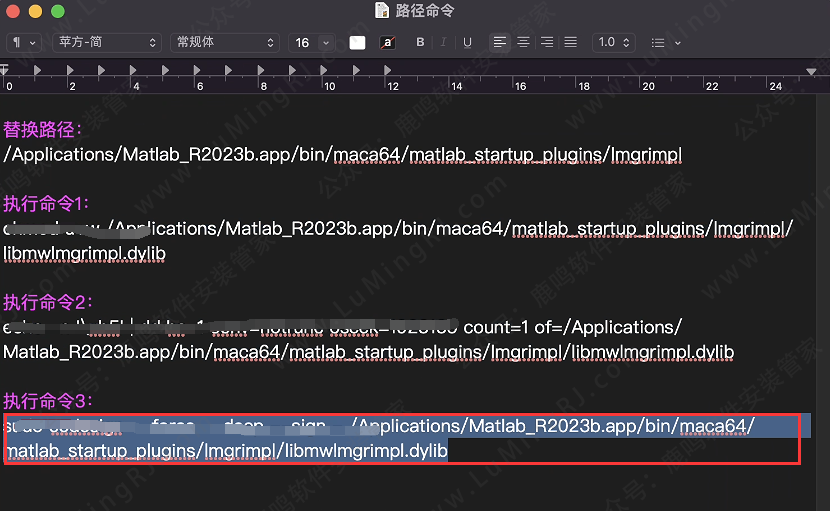Click the 执行命令2: heading
This screenshot has width=830, height=511.
[x=48, y=302]
